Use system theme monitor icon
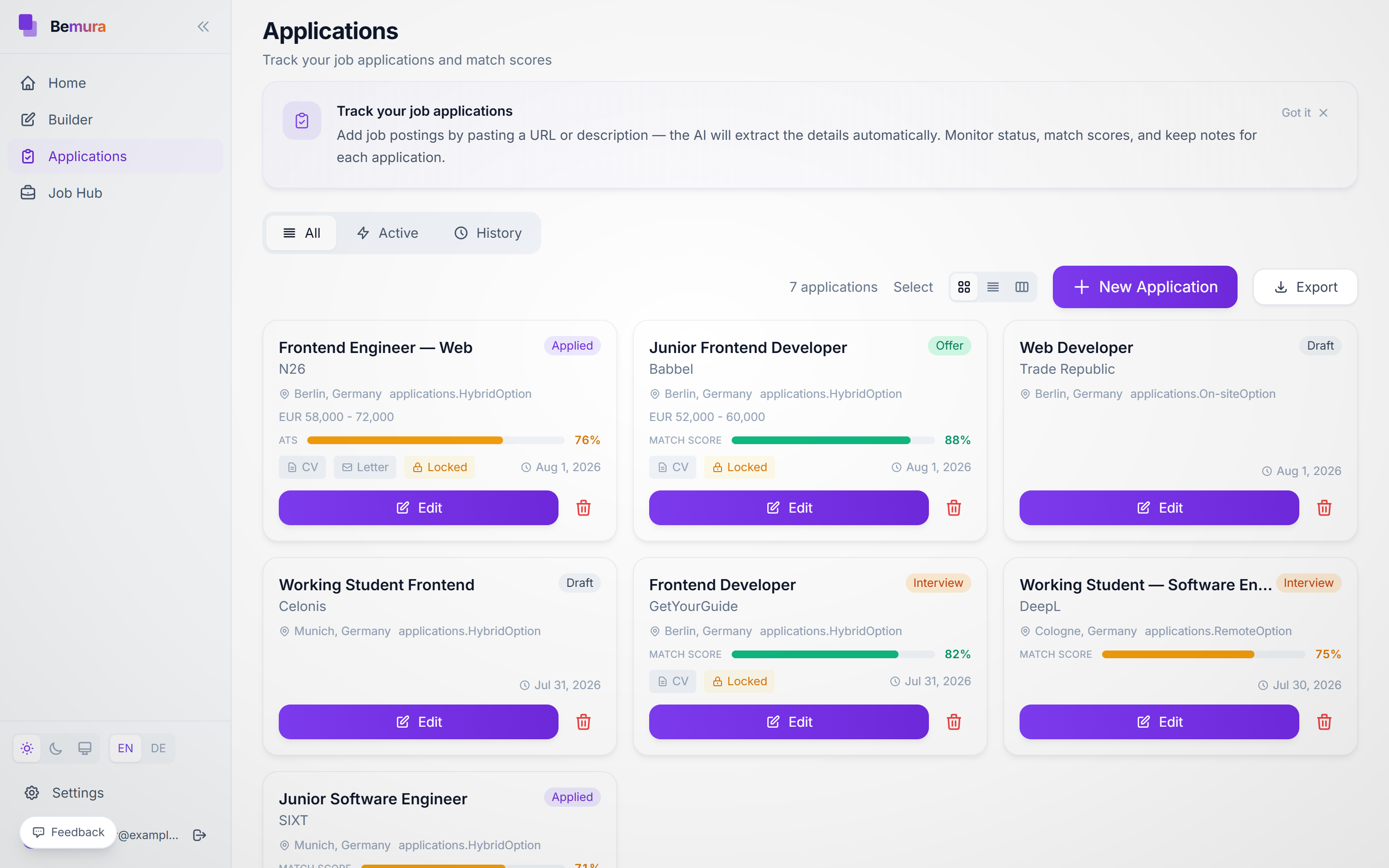This screenshot has width=1389, height=868. tap(85, 748)
